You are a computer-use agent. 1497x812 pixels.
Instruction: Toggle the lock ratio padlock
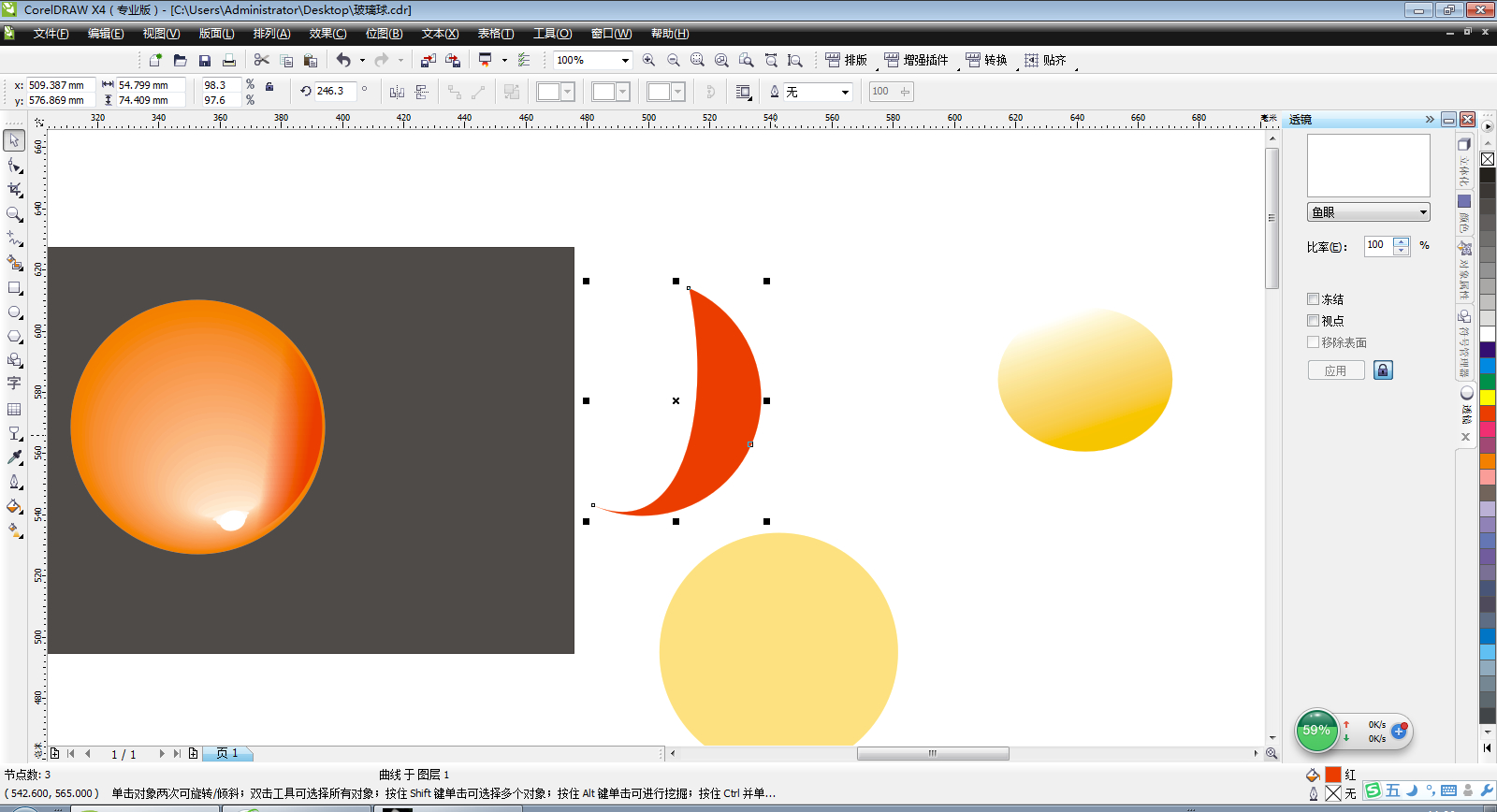point(269,86)
